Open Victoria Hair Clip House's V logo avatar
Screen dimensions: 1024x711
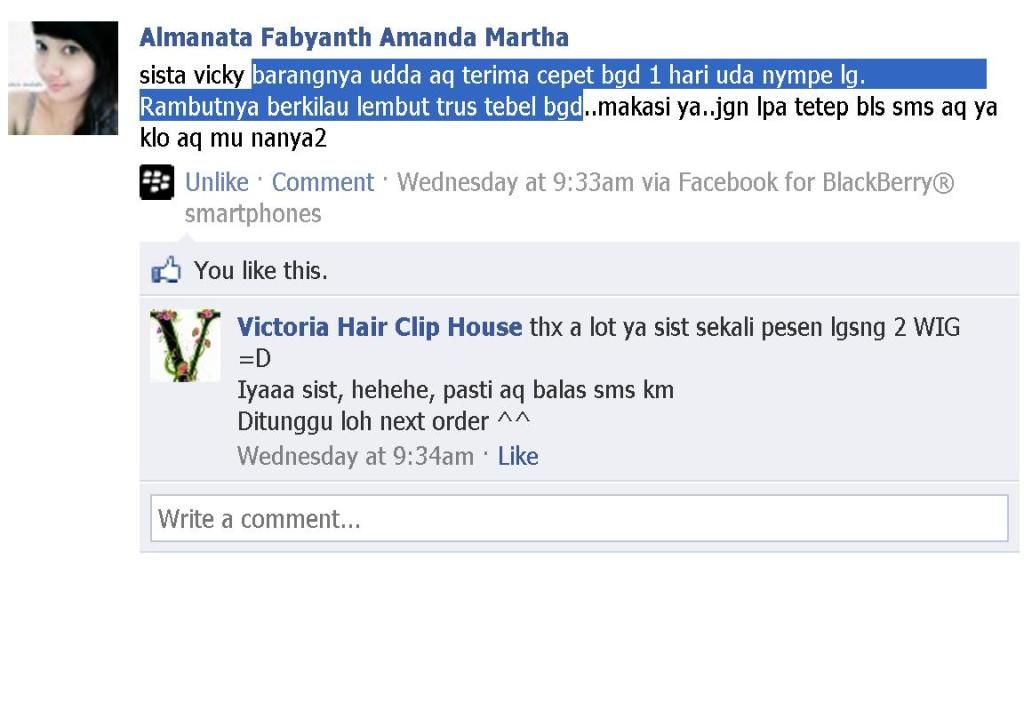[x=185, y=345]
